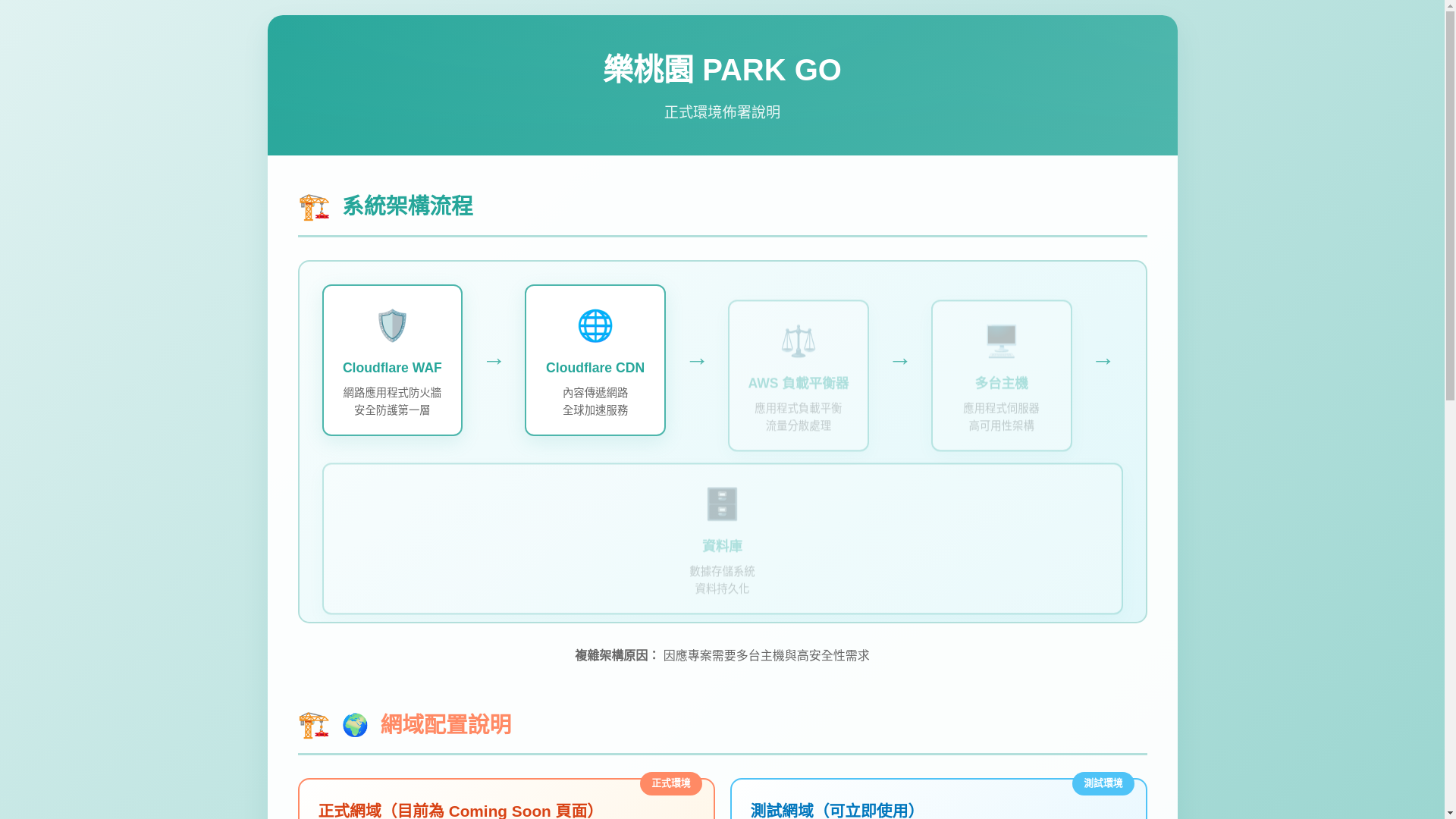Image resolution: width=1456 pixels, height=819 pixels.
Task: Click the 樂桃園 PARK GO page title
Action: [722, 70]
